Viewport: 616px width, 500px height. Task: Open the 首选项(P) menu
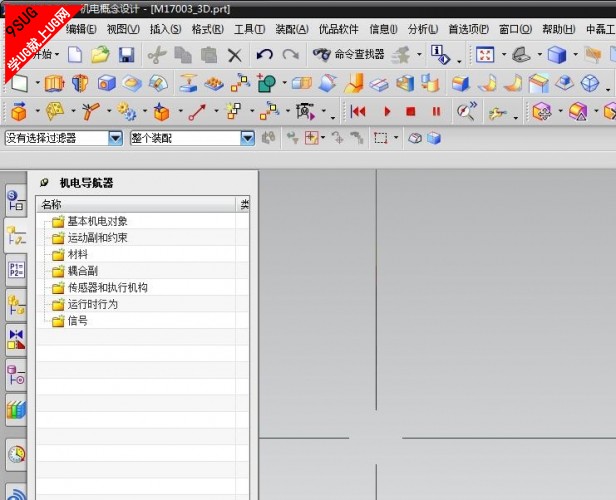click(x=469, y=29)
